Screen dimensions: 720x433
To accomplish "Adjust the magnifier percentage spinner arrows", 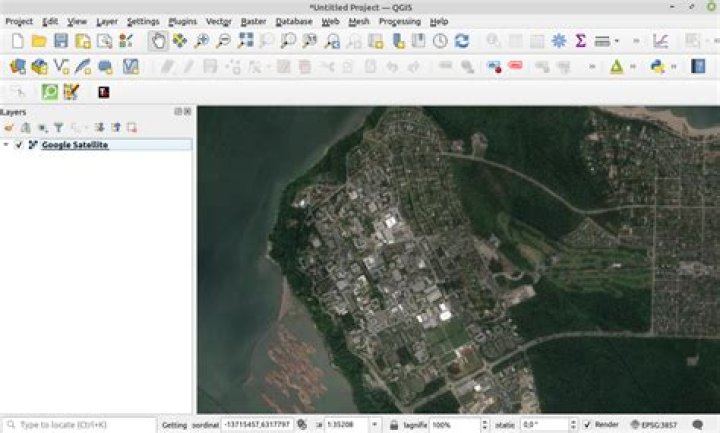I will click(484, 425).
